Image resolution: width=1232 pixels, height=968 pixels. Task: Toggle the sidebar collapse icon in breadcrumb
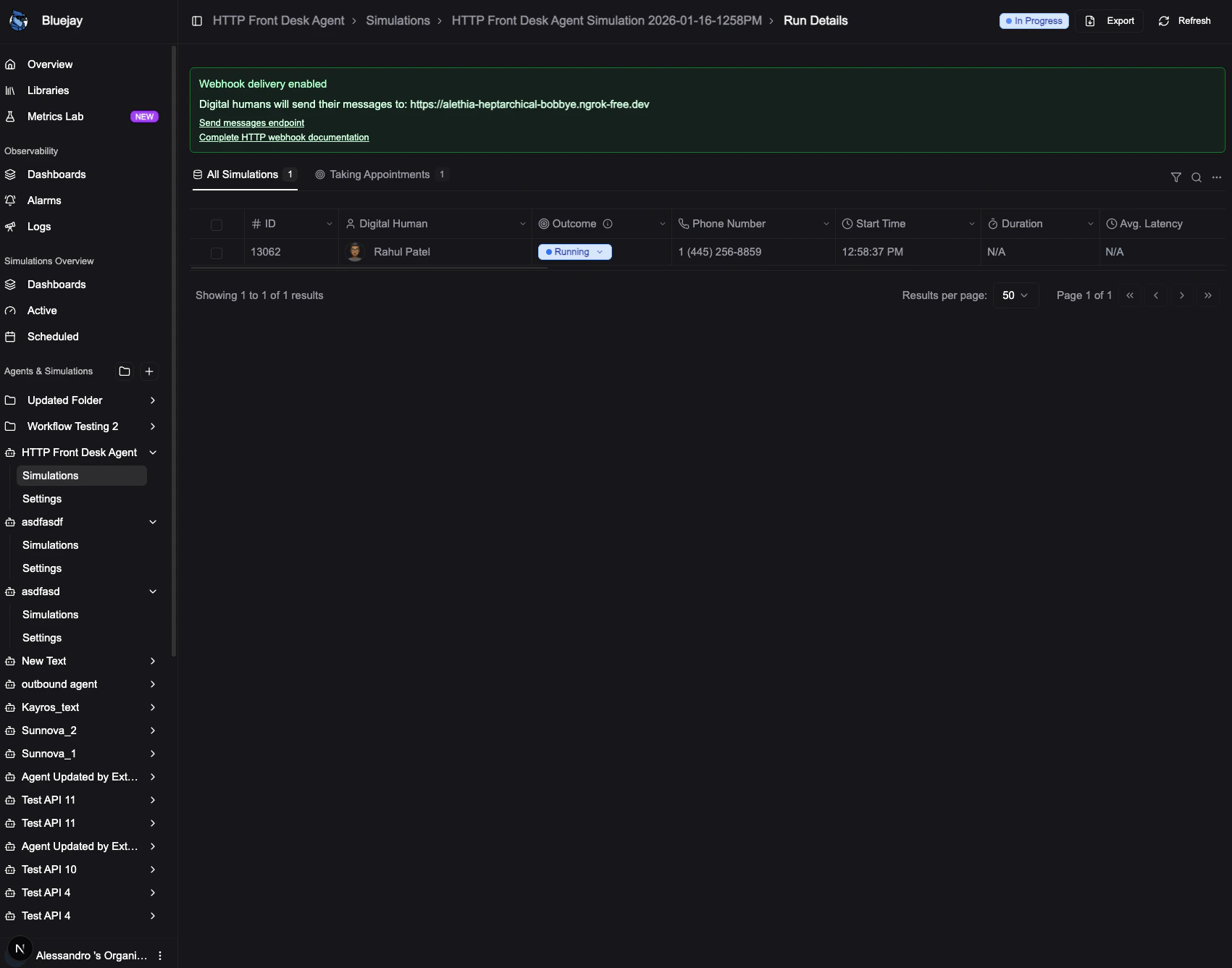tap(196, 21)
